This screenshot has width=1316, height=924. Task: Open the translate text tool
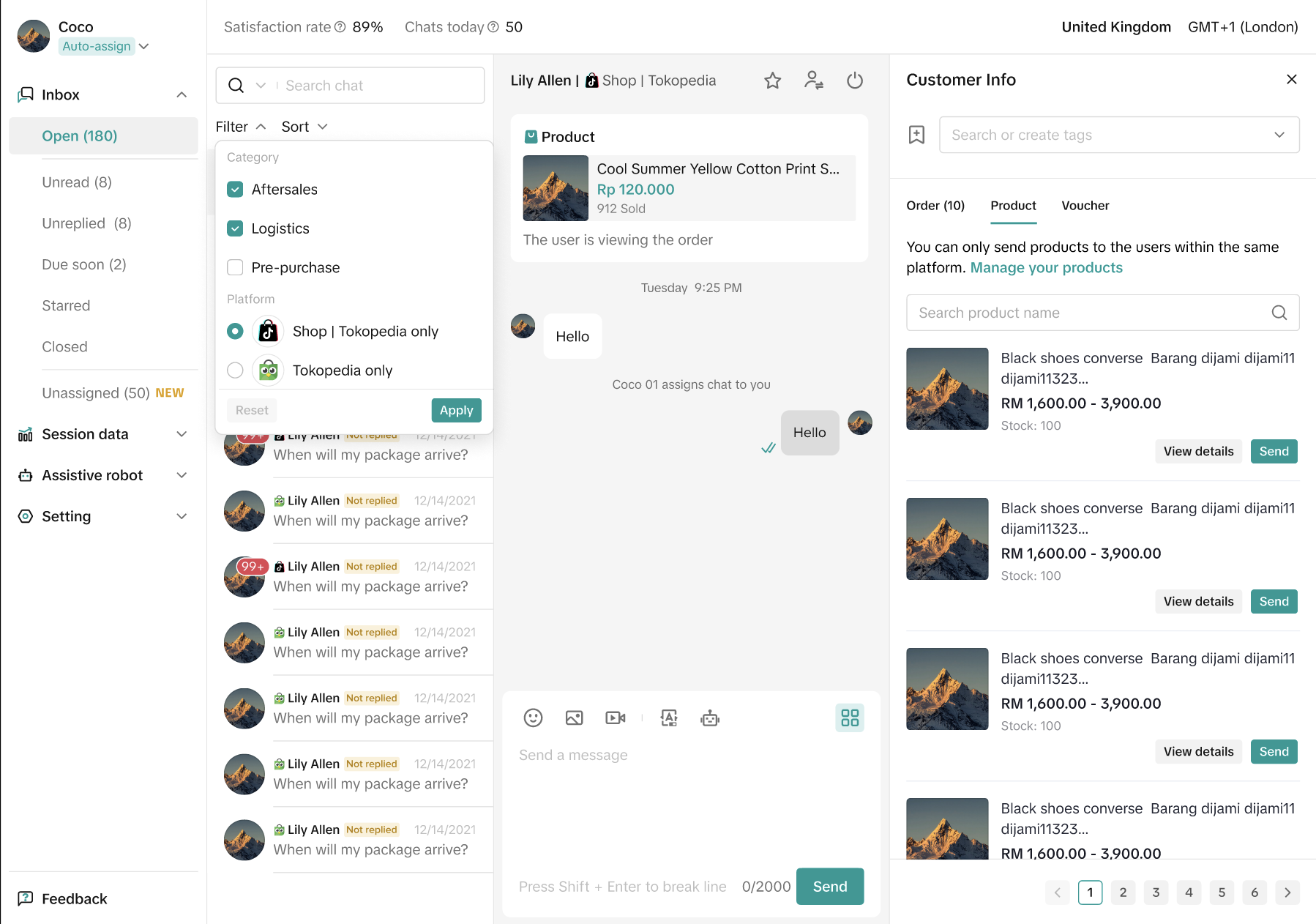point(669,718)
